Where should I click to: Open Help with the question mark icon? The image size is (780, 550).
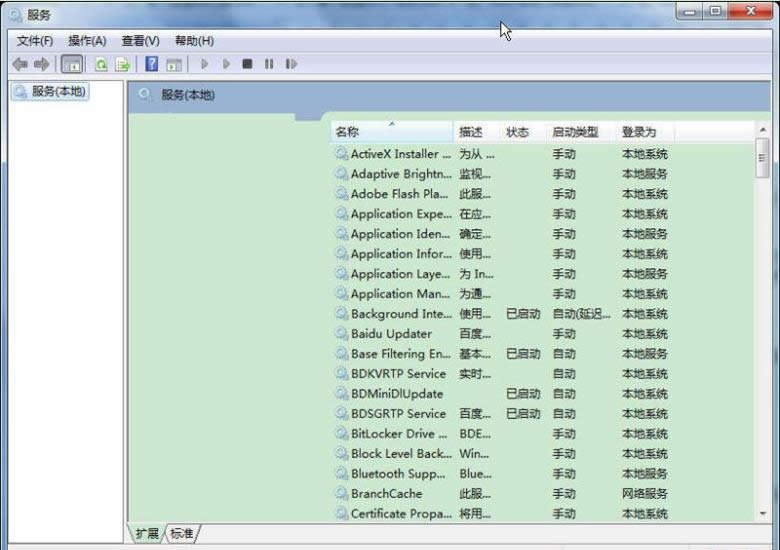[152, 64]
